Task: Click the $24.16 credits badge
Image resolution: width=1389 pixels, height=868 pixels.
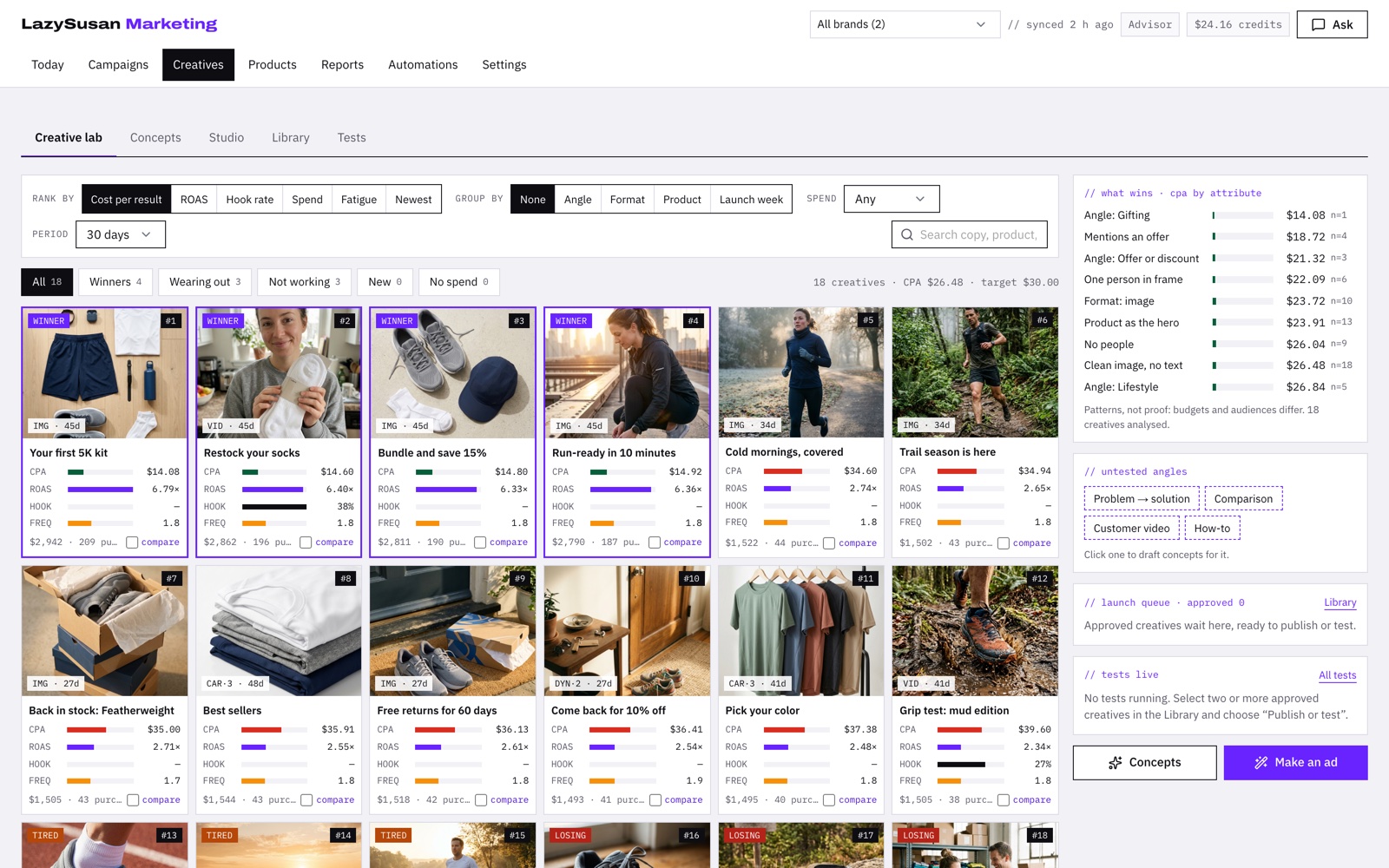Action: tap(1238, 24)
